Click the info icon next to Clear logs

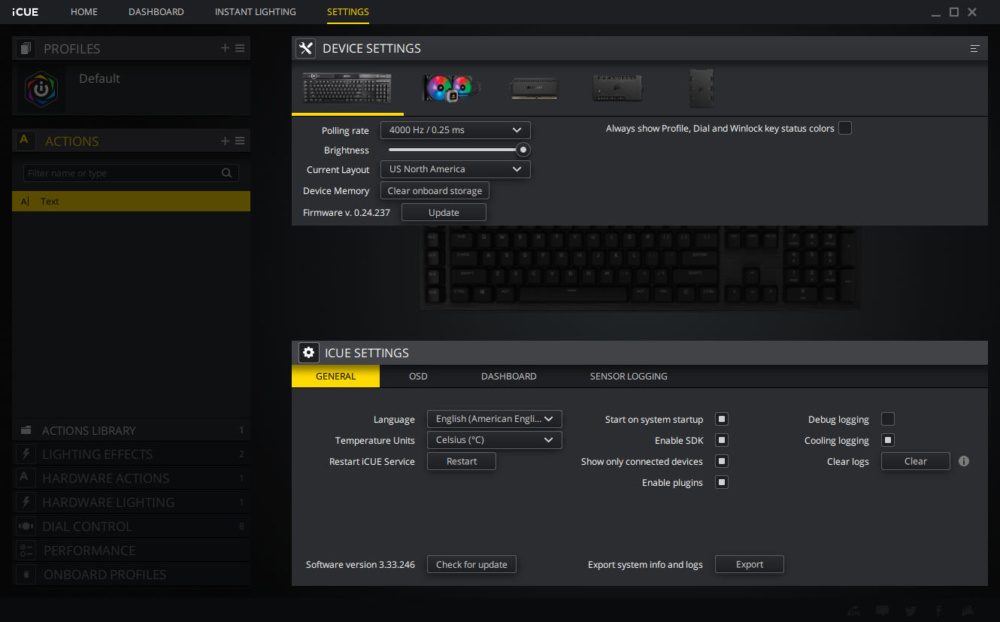[x=964, y=461]
